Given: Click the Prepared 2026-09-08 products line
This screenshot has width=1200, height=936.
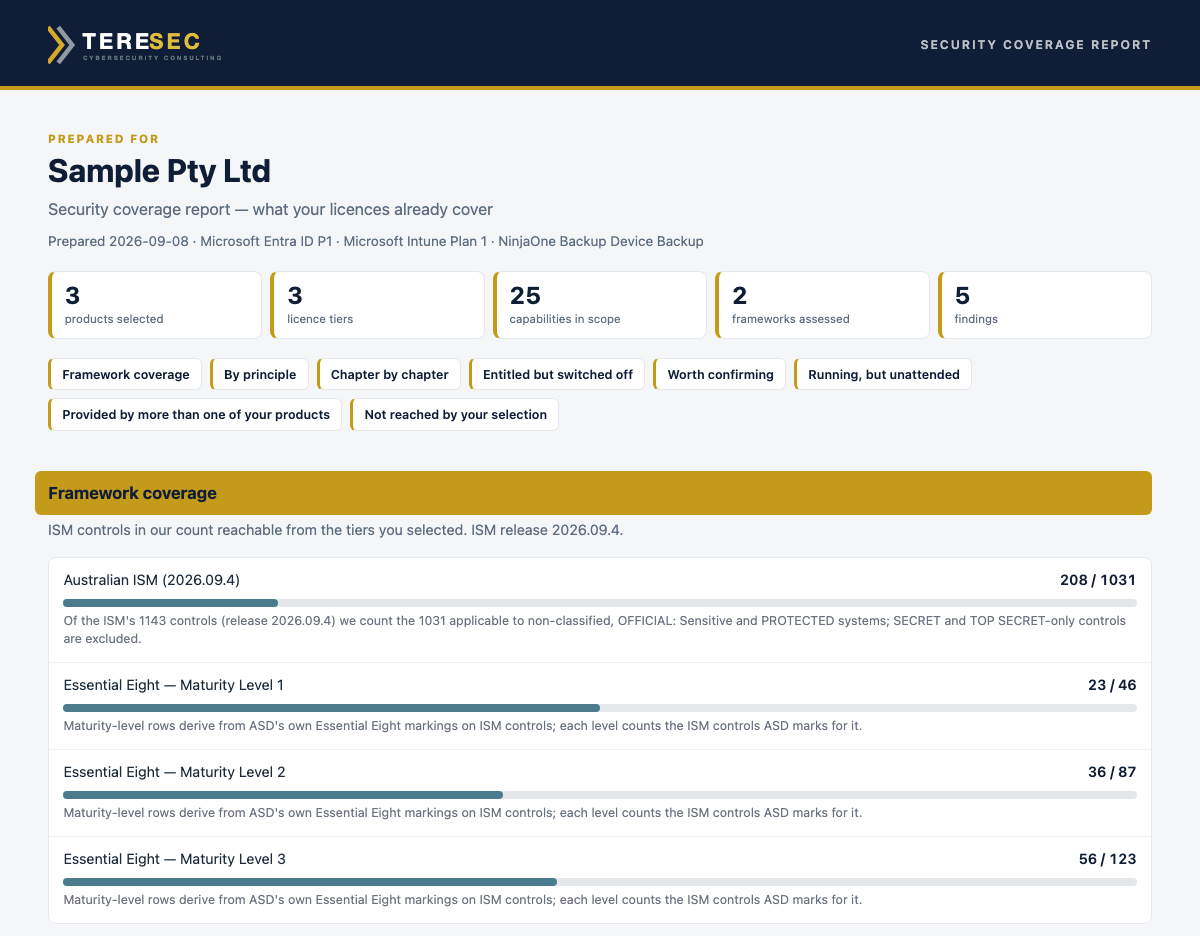Looking at the screenshot, I should tap(376, 241).
